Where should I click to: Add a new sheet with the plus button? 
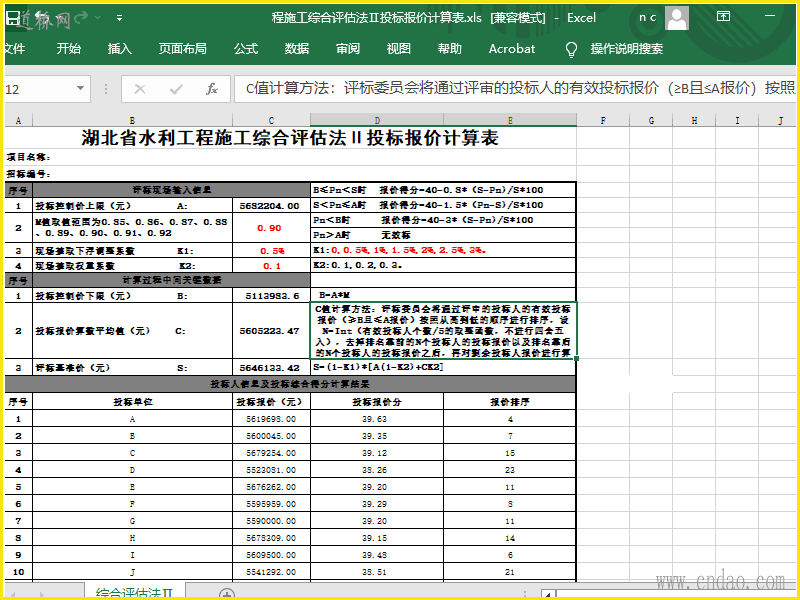pos(227,593)
